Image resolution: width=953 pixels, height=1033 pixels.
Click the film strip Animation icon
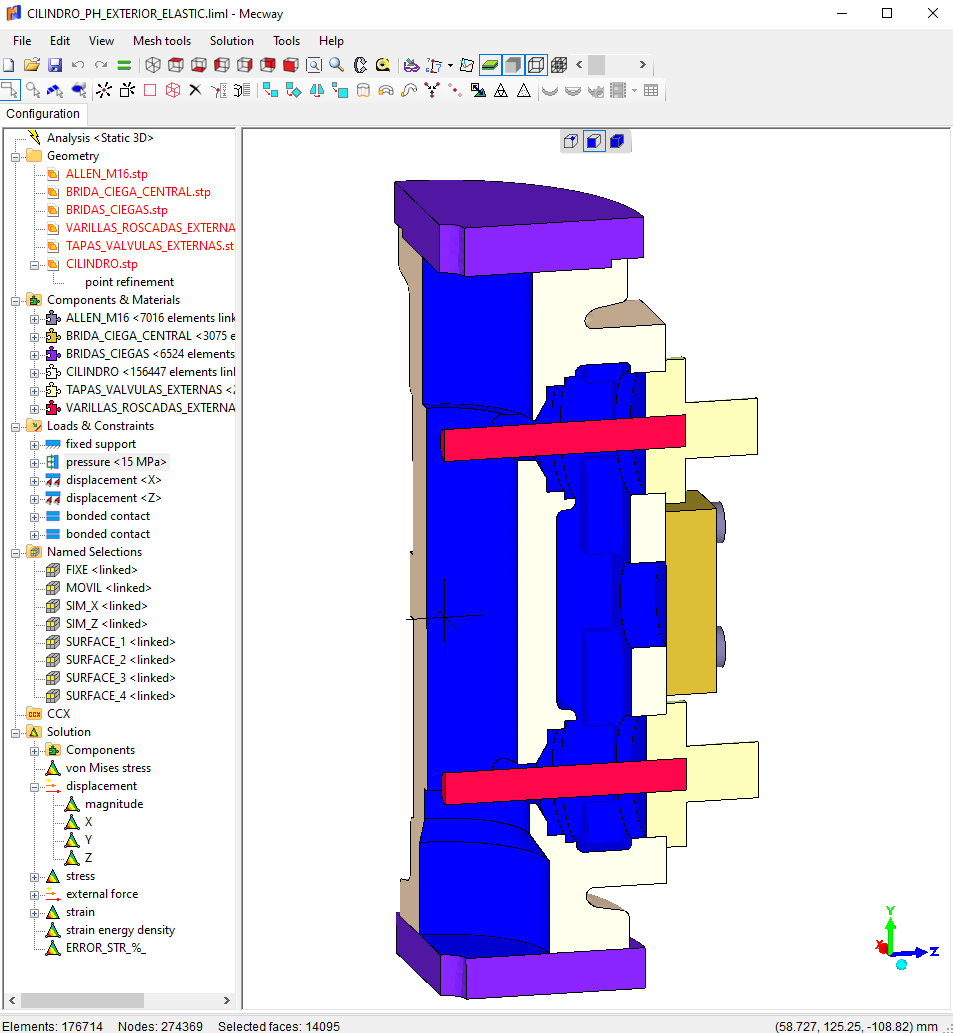coord(618,90)
